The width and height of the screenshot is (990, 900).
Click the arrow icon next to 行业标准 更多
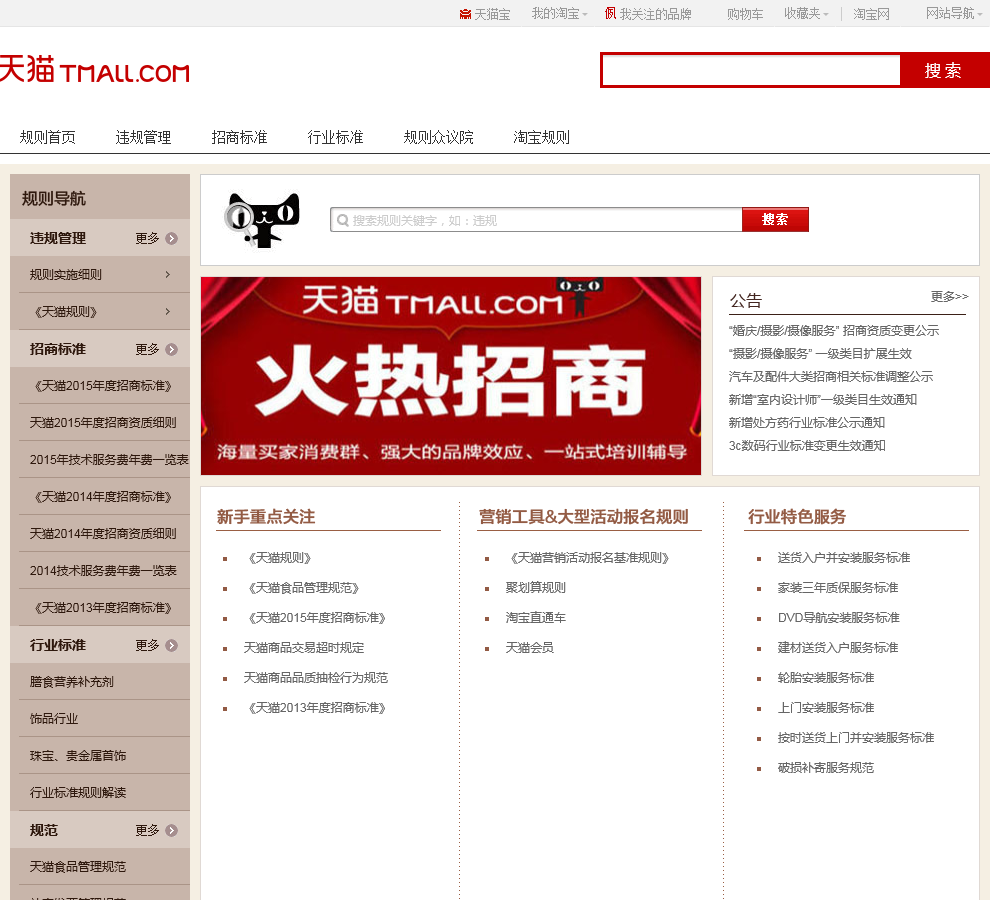coord(172,645)
